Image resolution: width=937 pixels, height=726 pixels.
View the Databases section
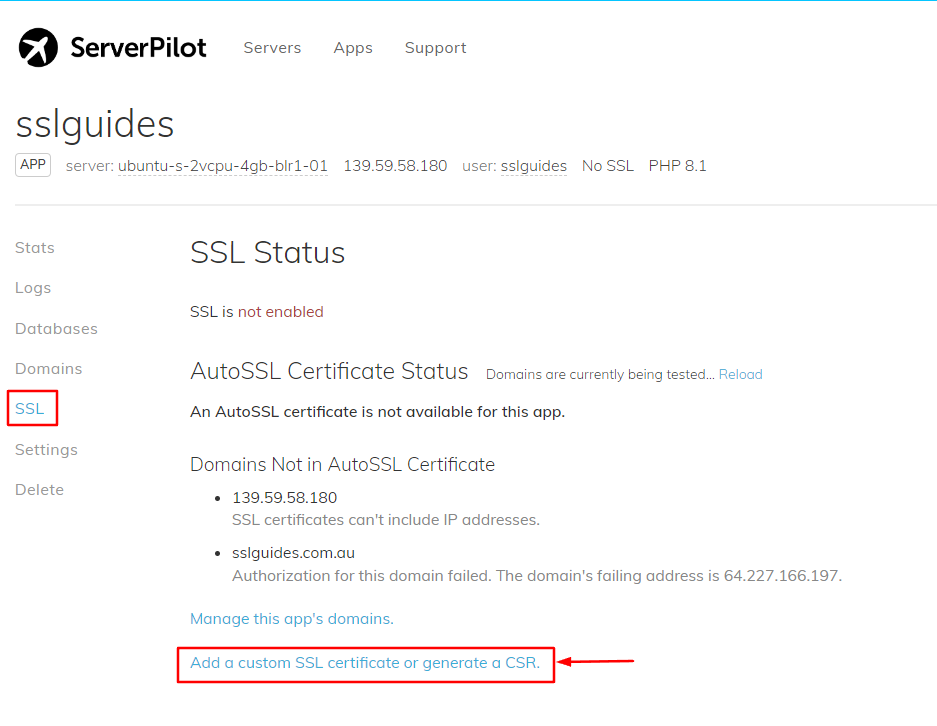click(x=56, y=328)
